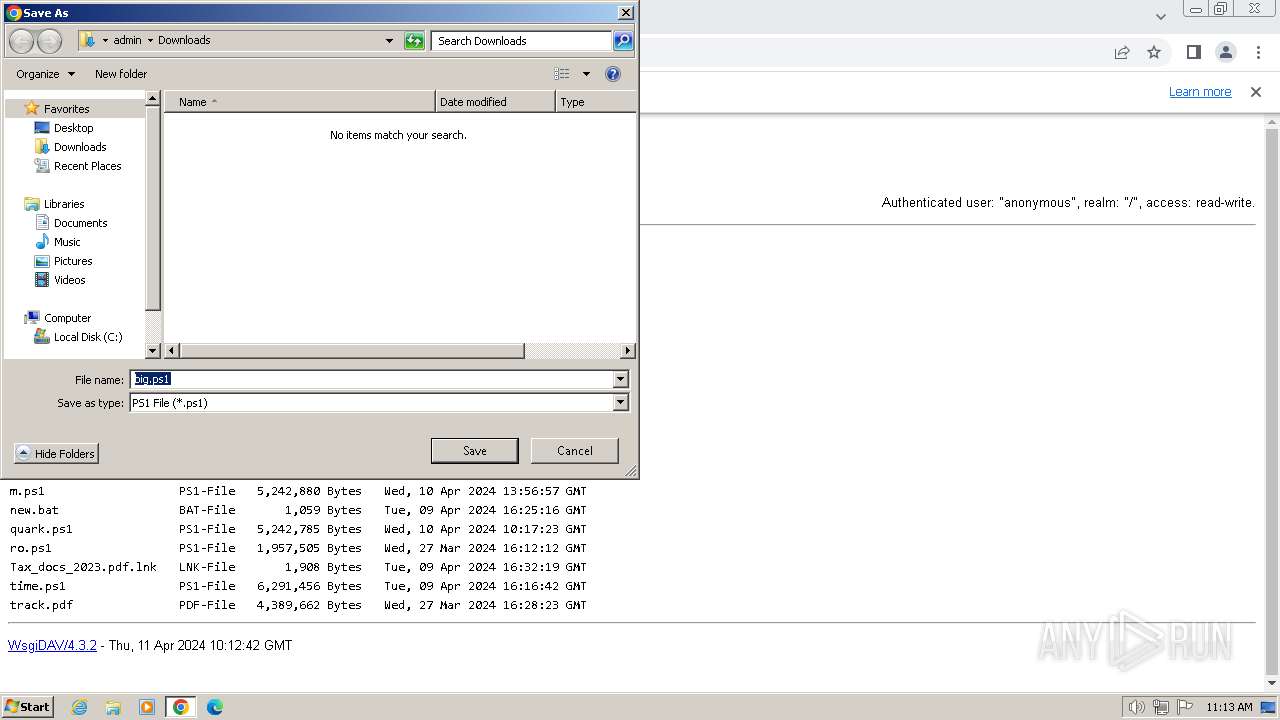Select Recent Places in the navigation pane
This screenshot has width=1280, height=720.
click(x=87, y=166)
